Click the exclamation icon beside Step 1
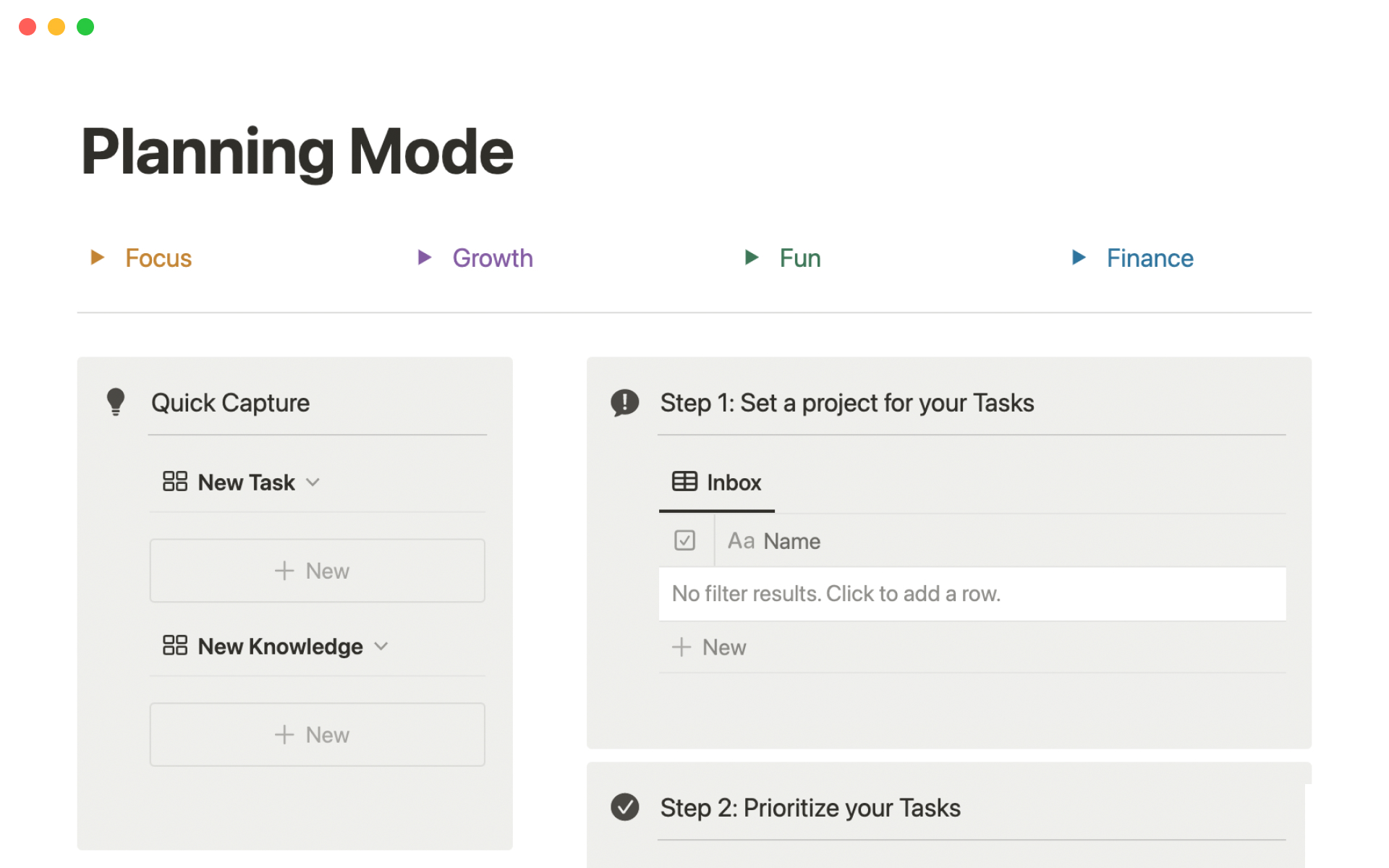 pos(624,402)
